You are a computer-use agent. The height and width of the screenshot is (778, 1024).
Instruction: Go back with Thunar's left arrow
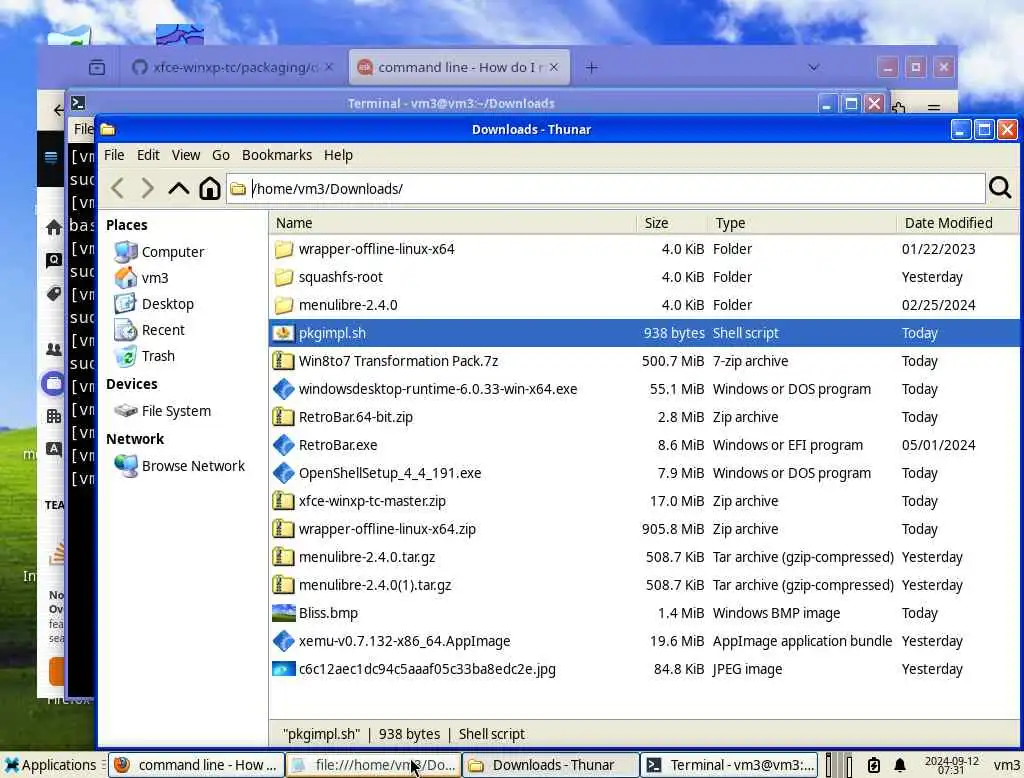[x=118, y=189]
